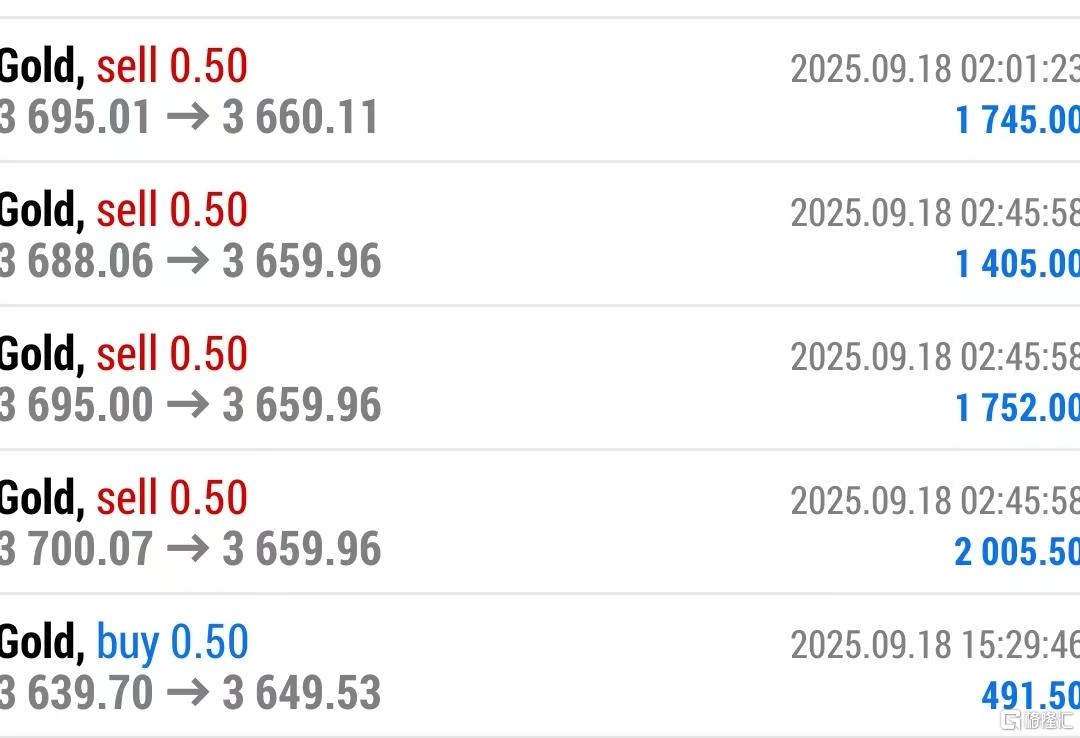Click the 1 752.00 profit value
Viewport: 1080px width, 738px height.
tap(1017, 407)
